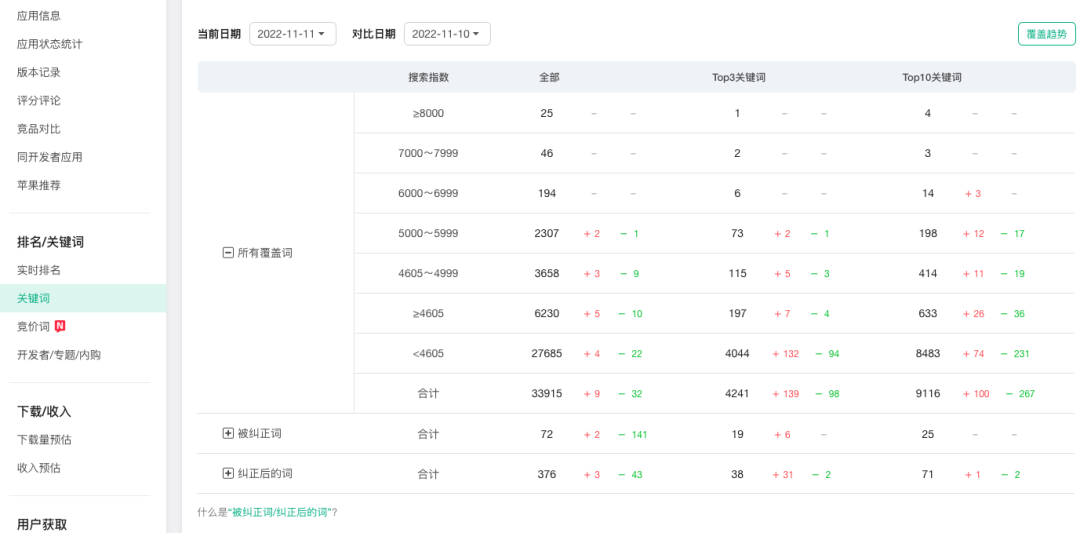The height and width of the screenshot is (533, 1080).
Task: Expand the 纠正后的词 row group
Action: (x=228, y=474)
